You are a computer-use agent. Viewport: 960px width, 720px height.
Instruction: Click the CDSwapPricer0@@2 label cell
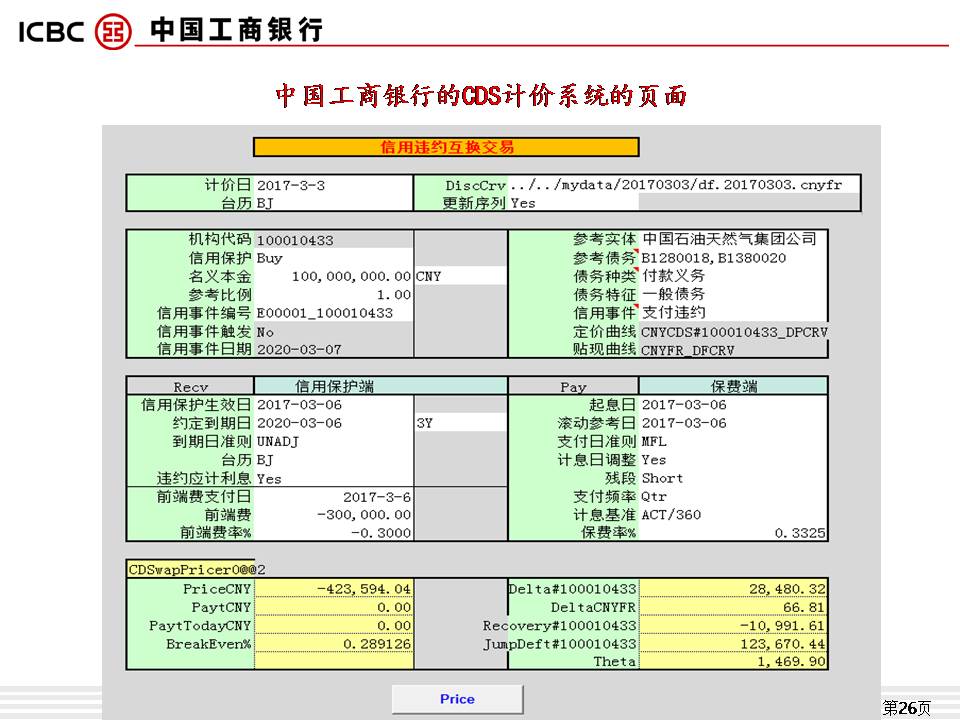click(190, 569)
